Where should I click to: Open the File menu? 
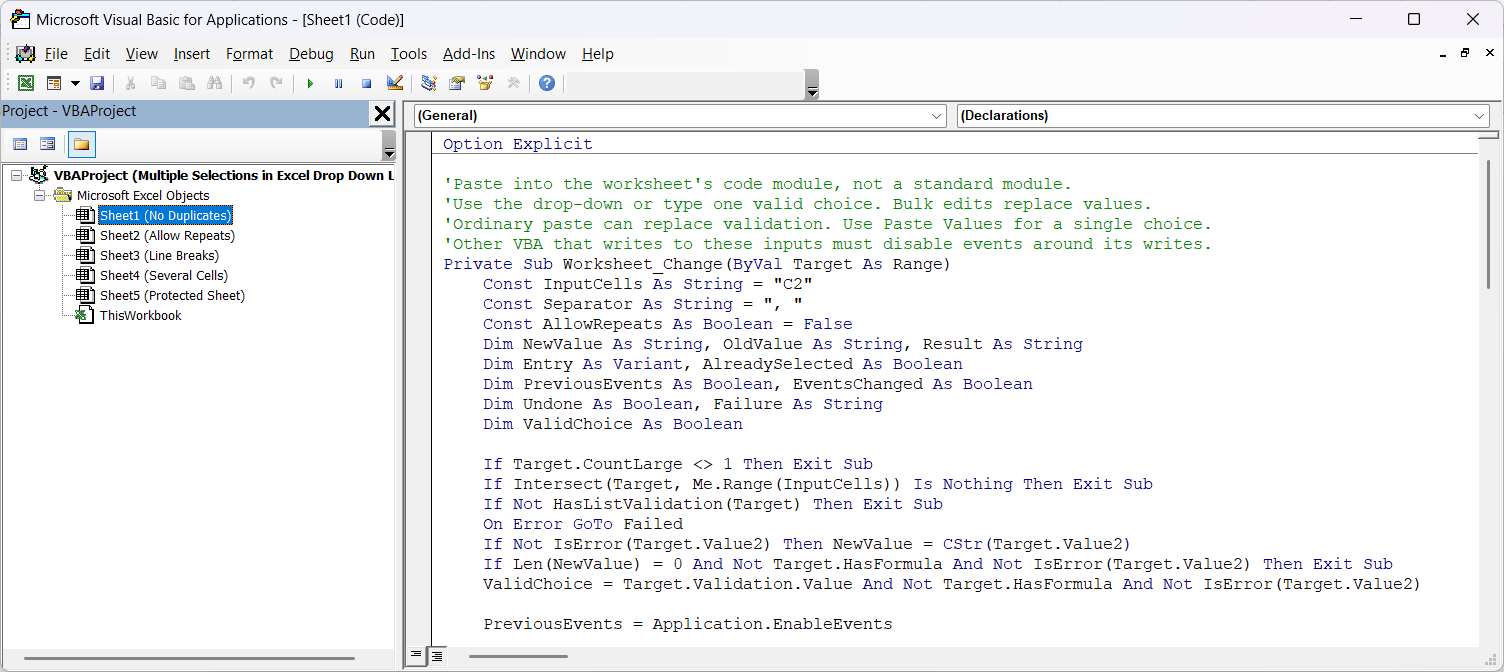tap(56, 54)
